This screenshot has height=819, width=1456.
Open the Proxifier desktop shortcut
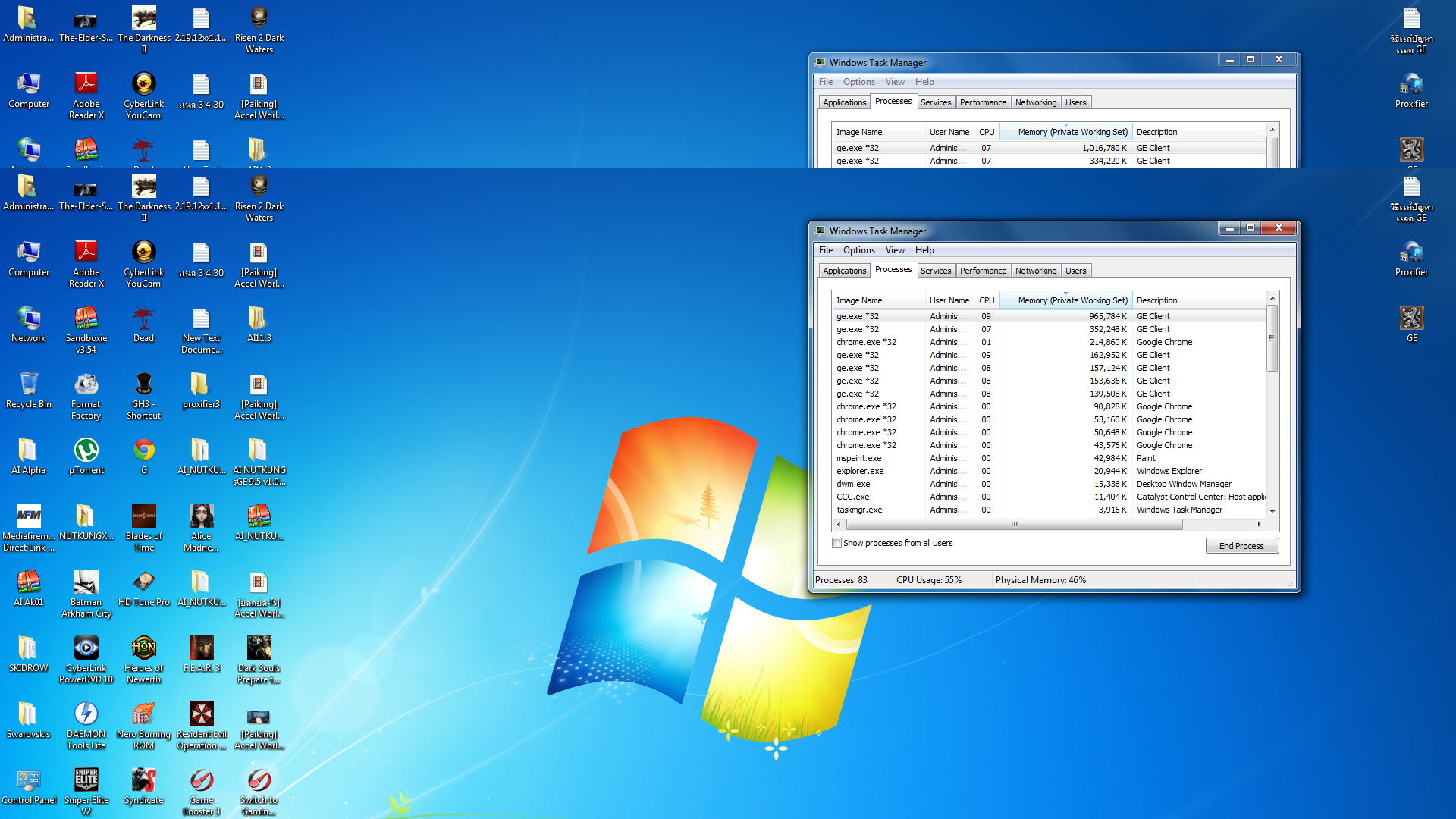(x=1410, y=253)
